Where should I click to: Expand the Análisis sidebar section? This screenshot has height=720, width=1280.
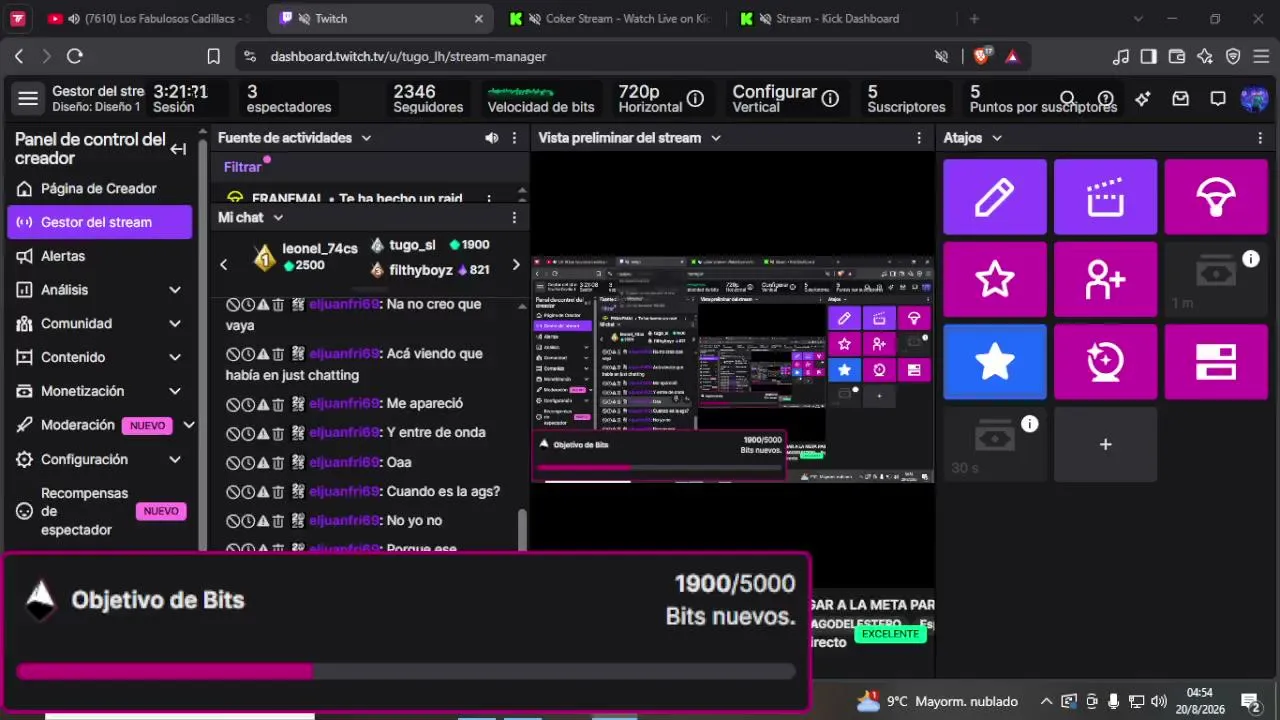(x=175, y=290)
